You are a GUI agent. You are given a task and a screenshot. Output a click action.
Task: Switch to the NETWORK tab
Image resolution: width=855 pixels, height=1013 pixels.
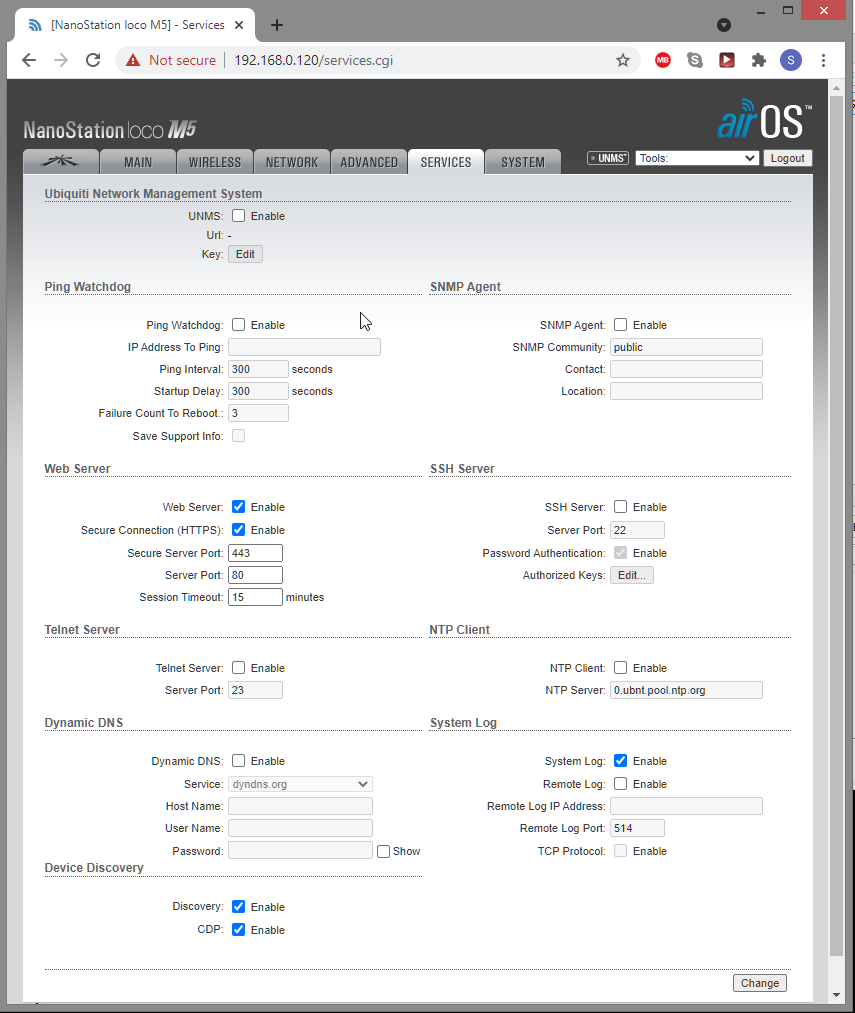[x=291, y=162]
